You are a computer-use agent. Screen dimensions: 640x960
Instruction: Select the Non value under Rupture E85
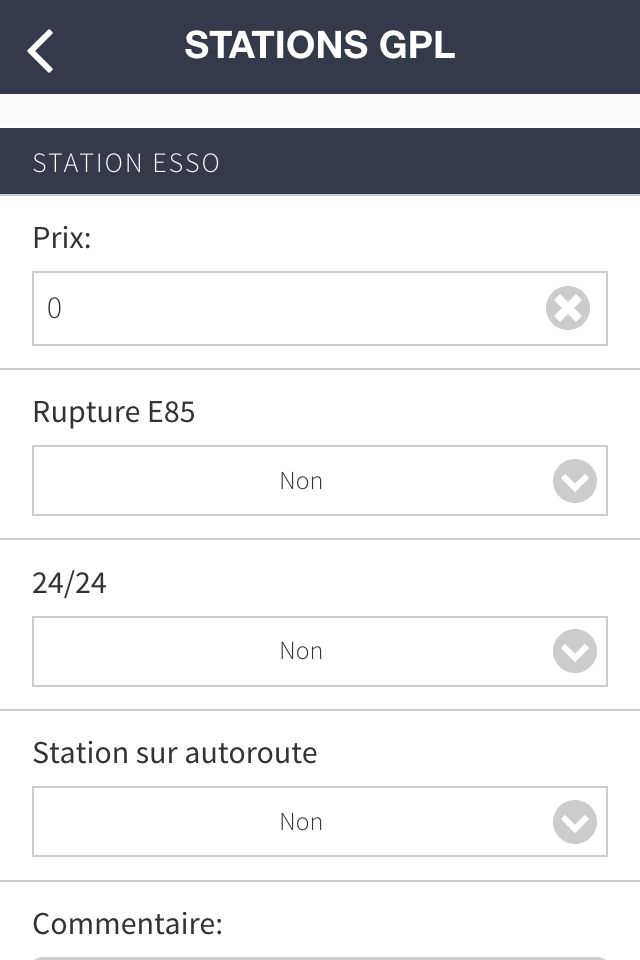tap(301, 481)
